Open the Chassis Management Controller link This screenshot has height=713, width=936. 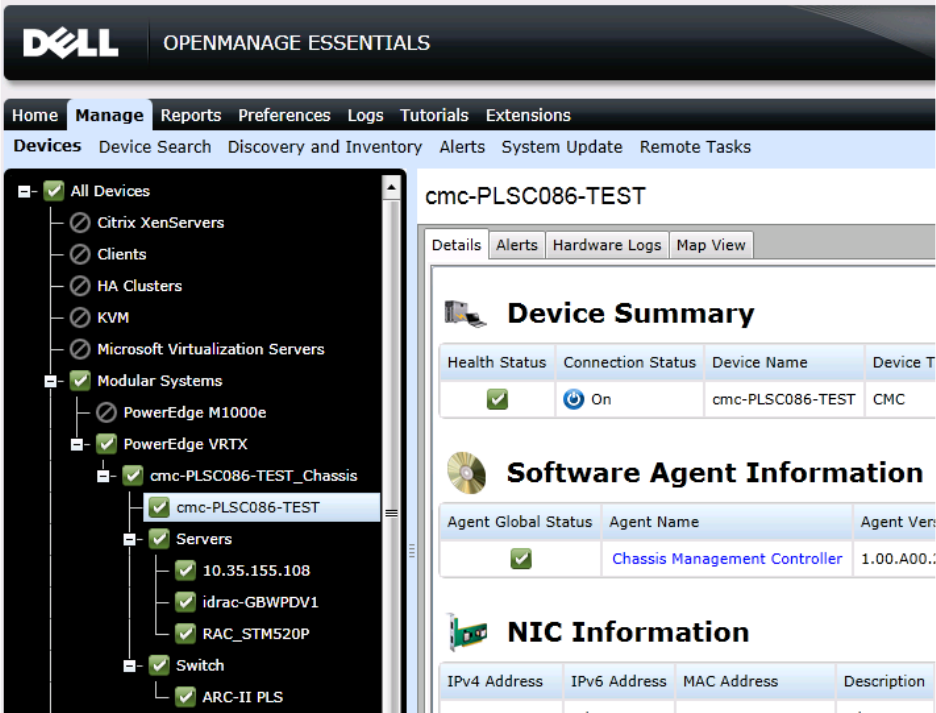[727, 558]
